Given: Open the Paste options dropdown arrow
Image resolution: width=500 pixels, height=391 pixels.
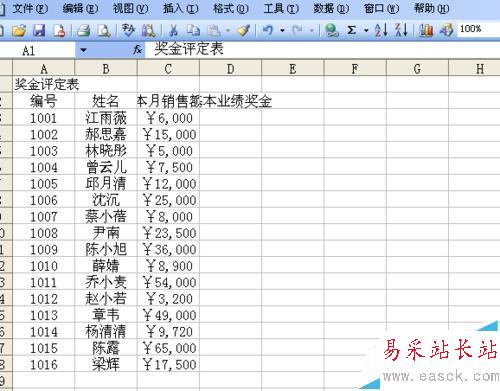Looking at the screenshot, I should click(228, 31).
